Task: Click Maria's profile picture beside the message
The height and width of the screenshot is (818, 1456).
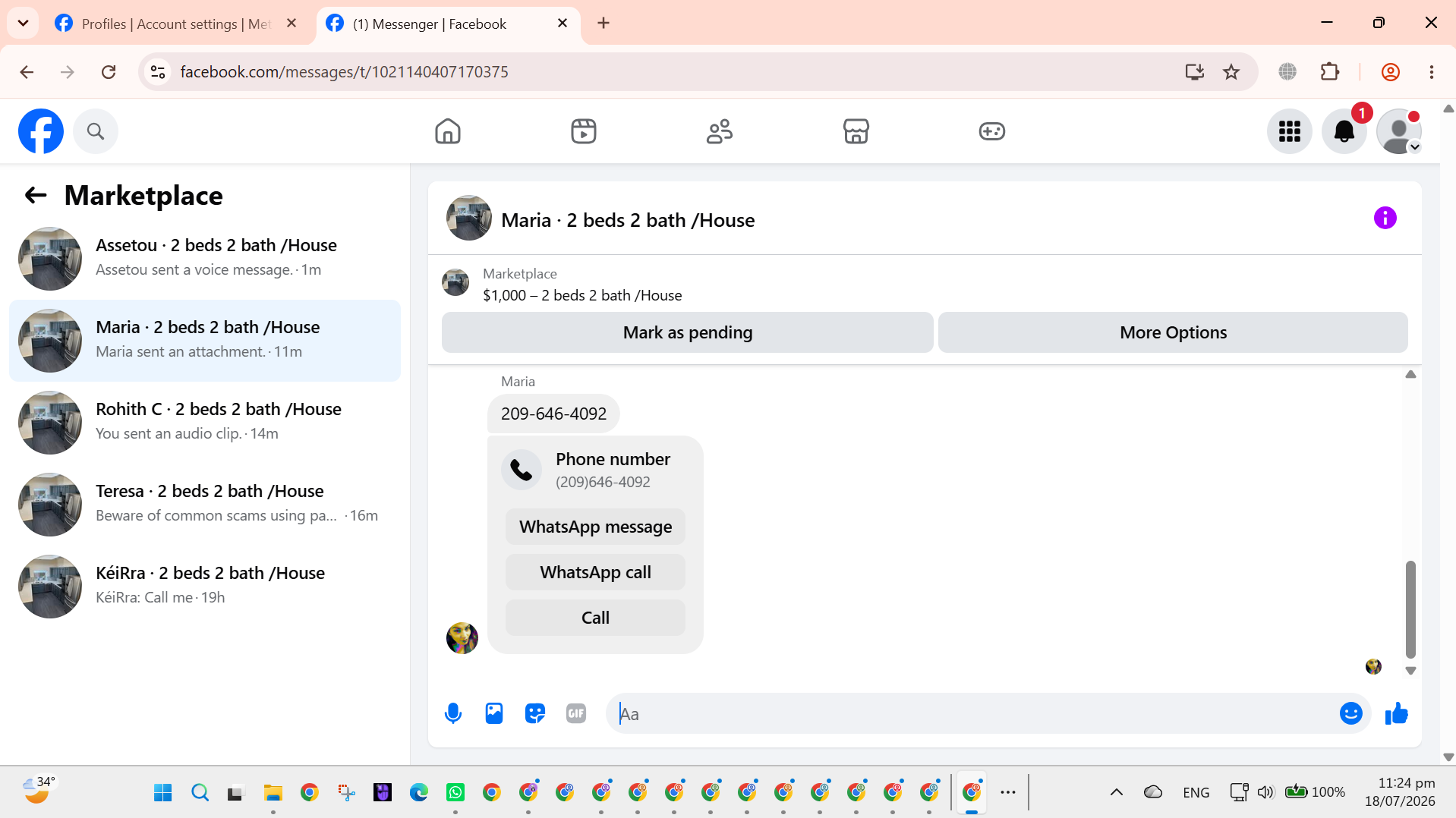Action: click(462, 638)
